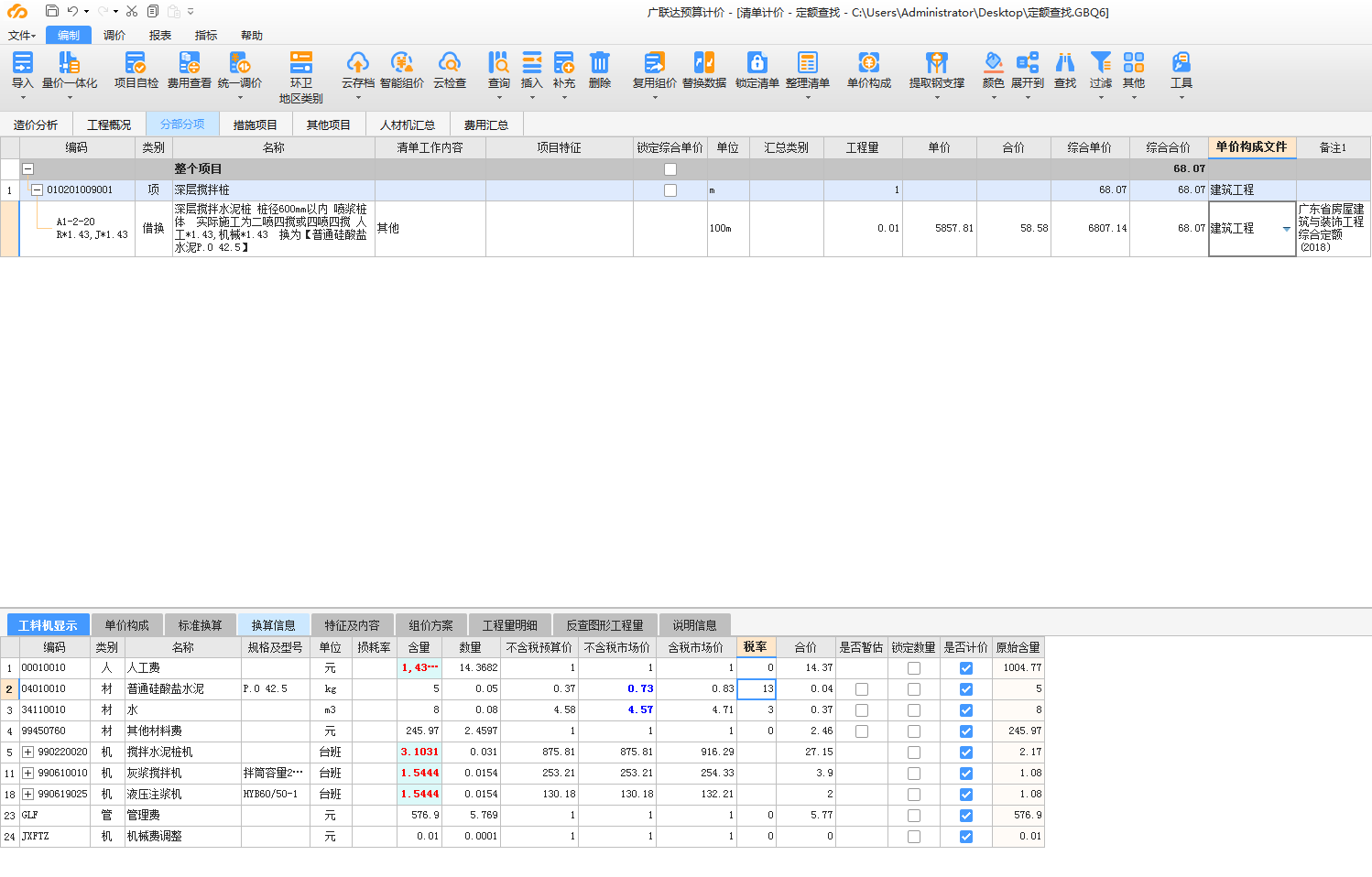Click 整理清单 organize list icon
1372x877 pixels.
pos(807,62)
